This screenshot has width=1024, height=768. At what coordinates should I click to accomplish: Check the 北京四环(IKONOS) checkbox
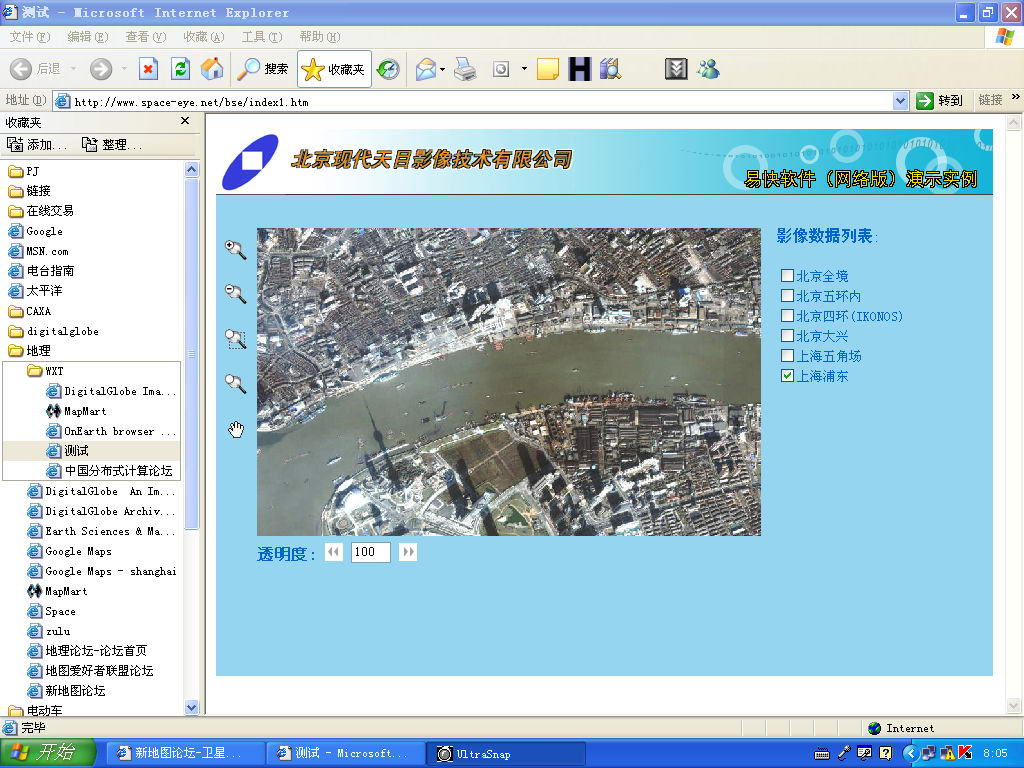pos(788,316)
